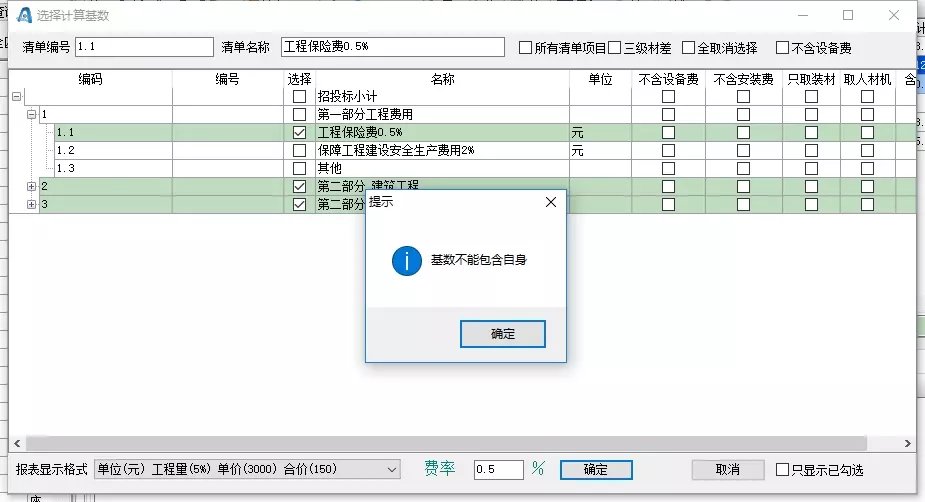
Task: Toggle the 三级材差 checkbox
Action: [x=615, y=47]
